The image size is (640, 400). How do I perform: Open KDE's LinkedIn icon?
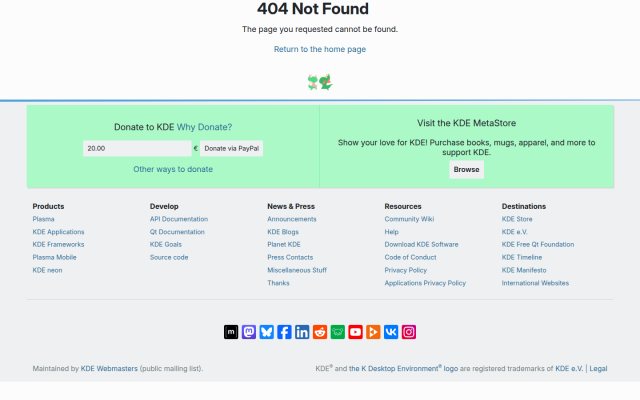[302, 332]
